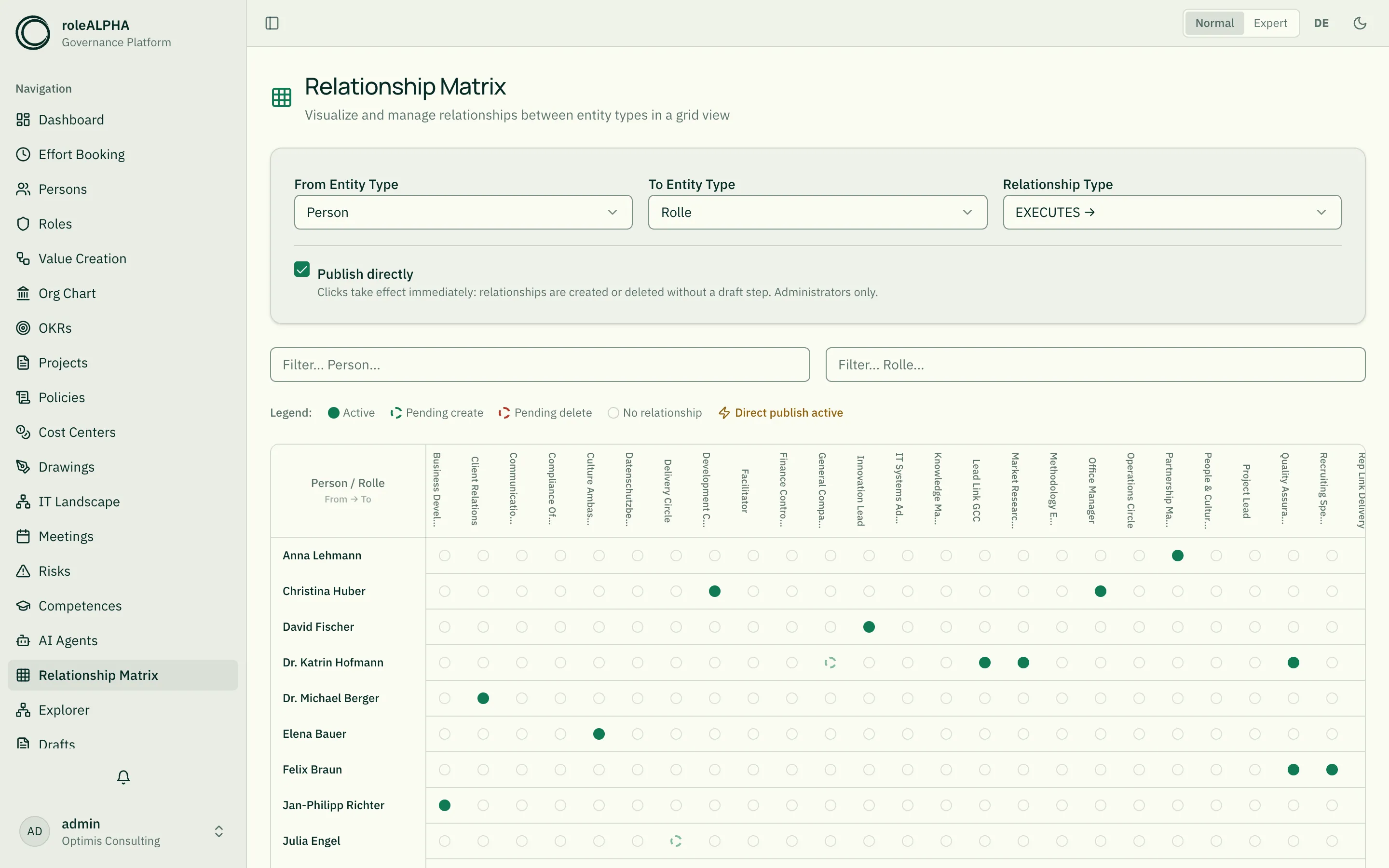Click the Meetings calendar icon
This screenshot has height=868, width=1389.
coord(23,536)
